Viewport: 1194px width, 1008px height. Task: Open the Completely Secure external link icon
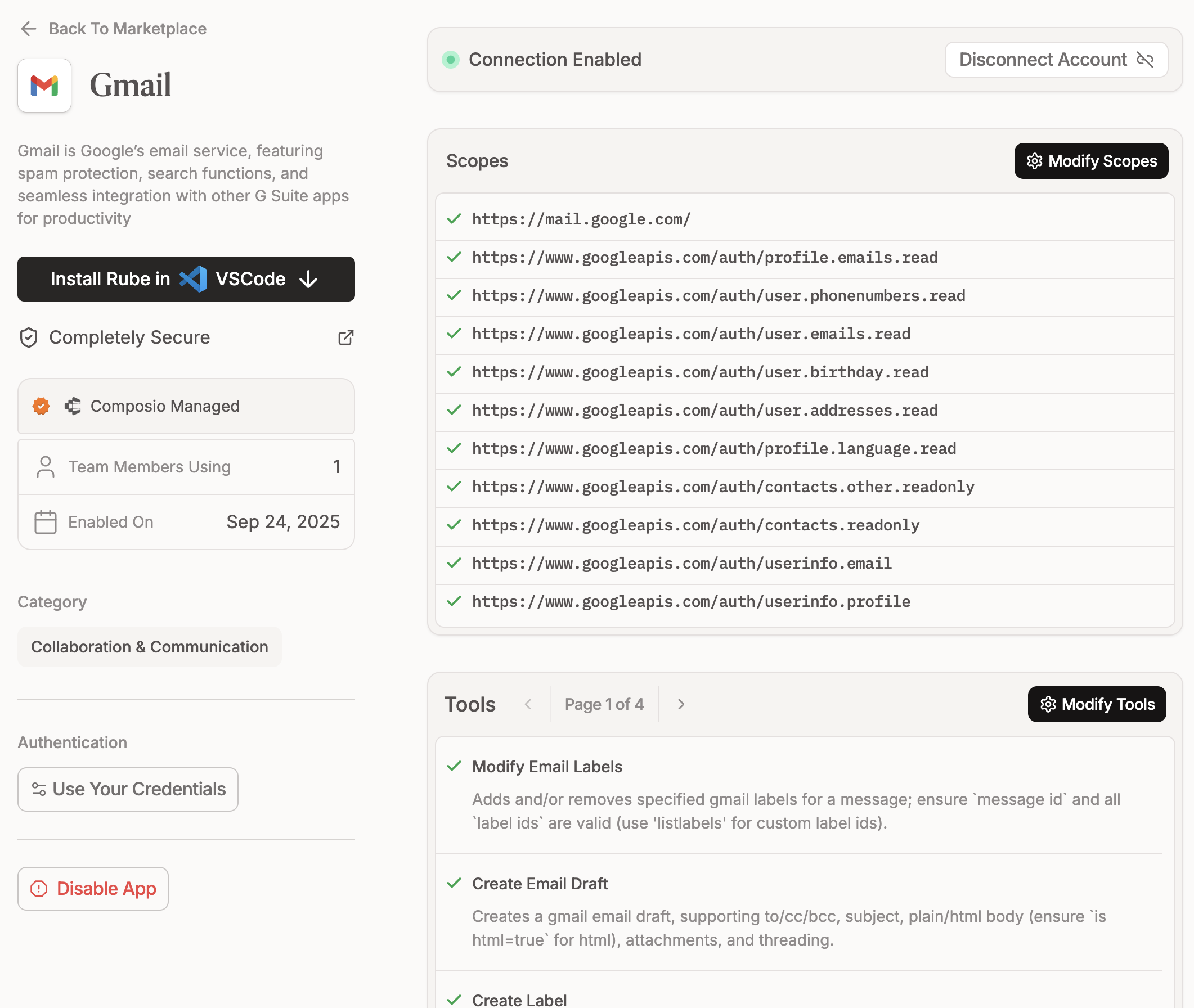tap(345, 337)
